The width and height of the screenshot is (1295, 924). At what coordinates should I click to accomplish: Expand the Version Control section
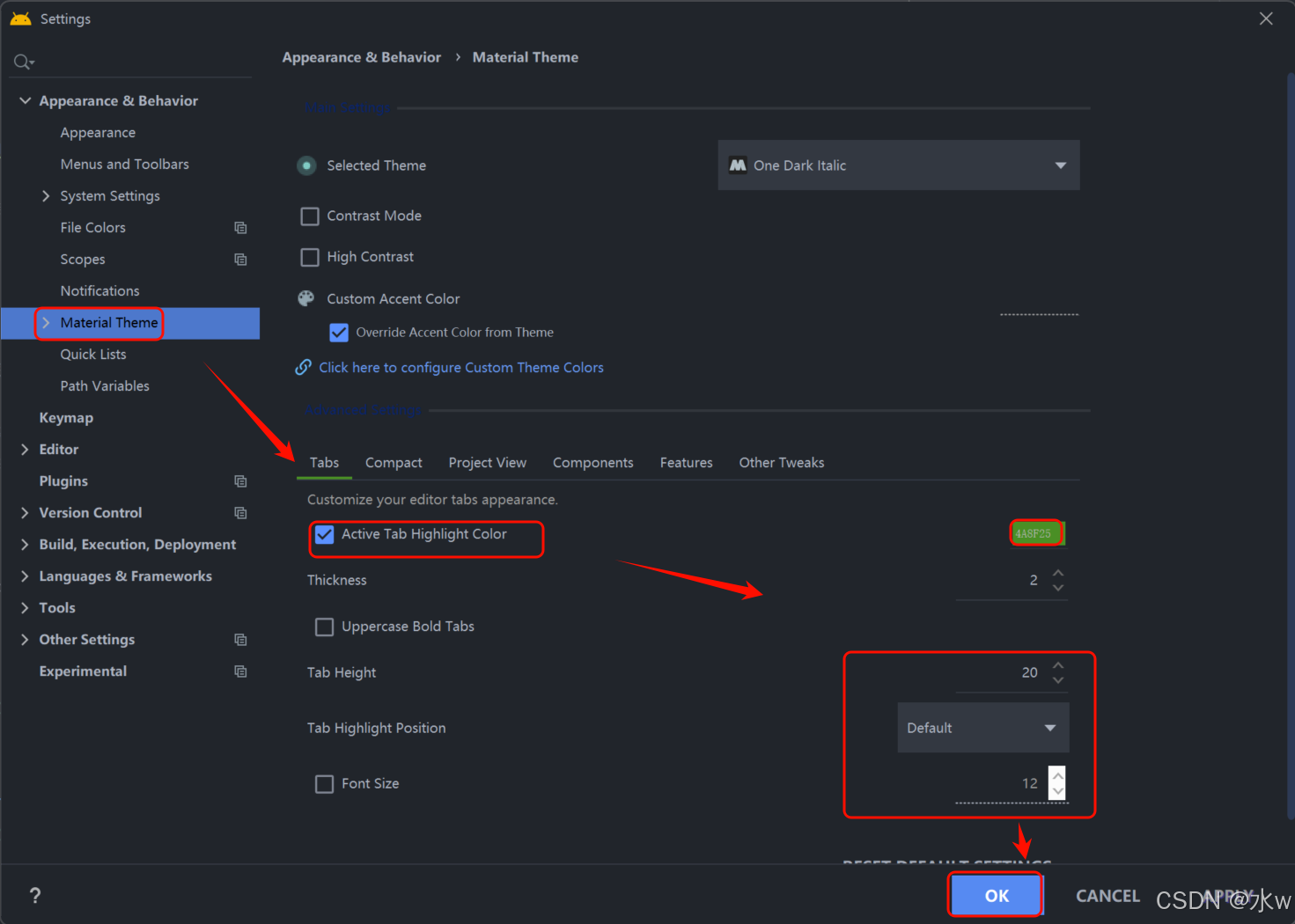pyautogui.click(x=25, y=513)
